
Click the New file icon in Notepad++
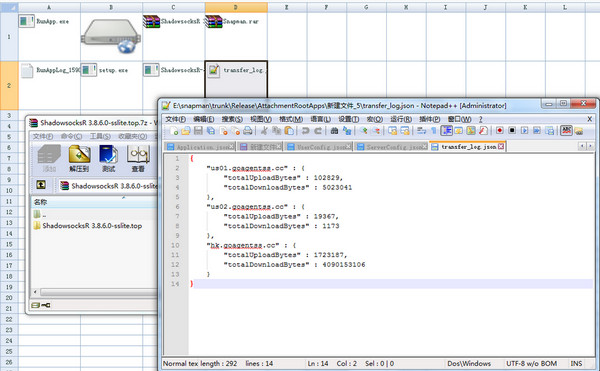pyautogui.click(x=174, y=131)
